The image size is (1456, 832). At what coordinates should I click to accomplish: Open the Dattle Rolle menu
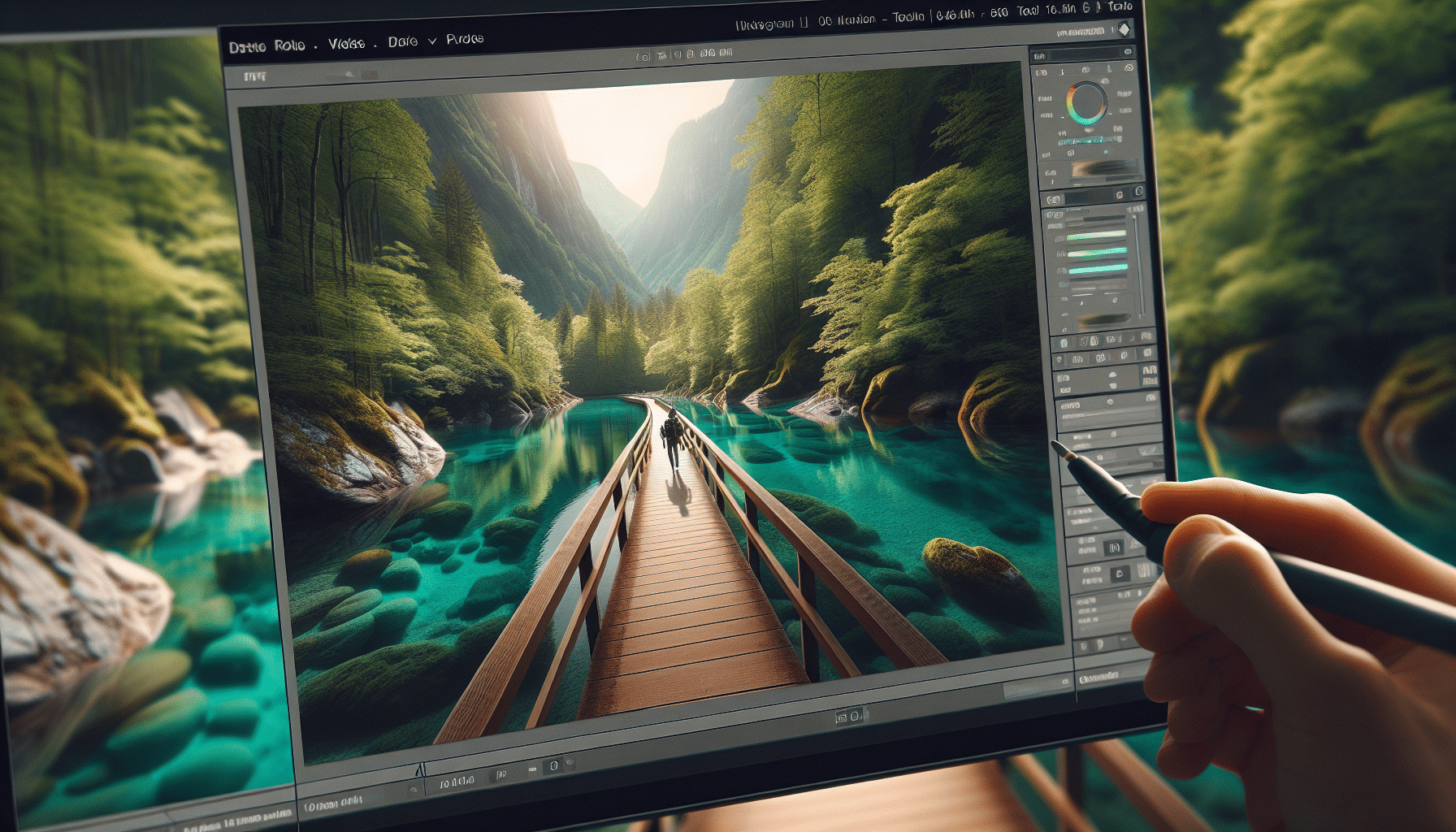(266, 46)
